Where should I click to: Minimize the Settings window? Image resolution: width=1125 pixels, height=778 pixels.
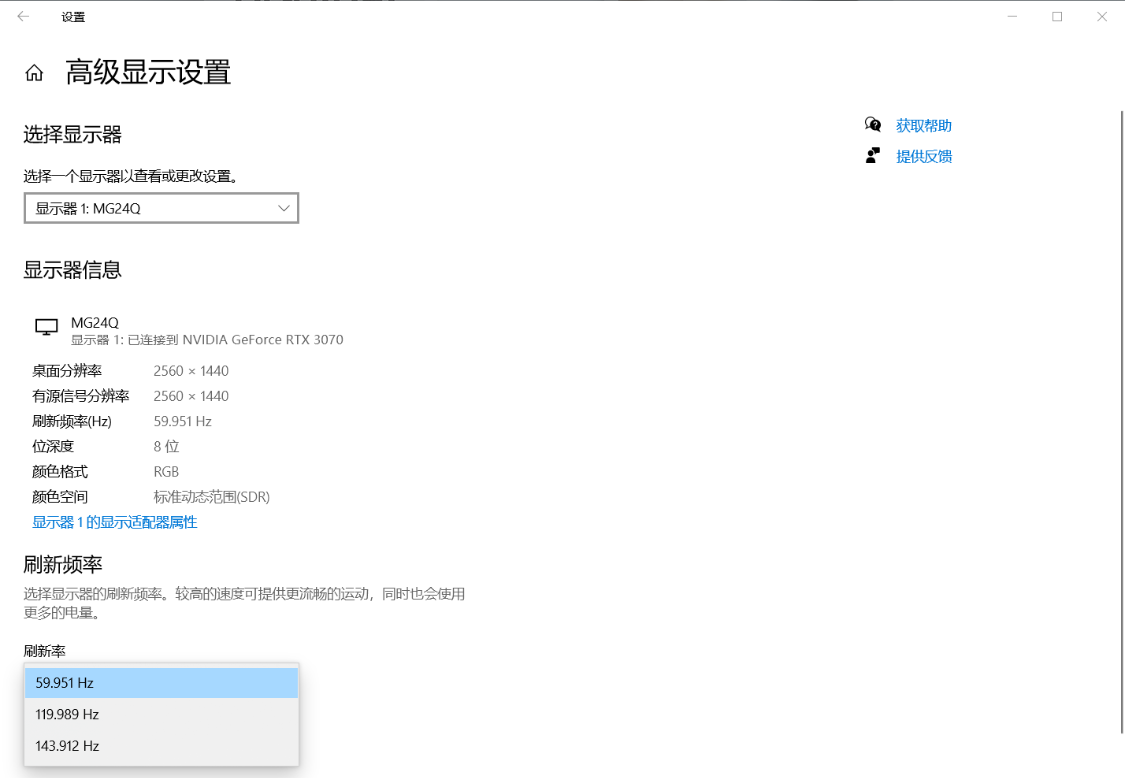pos(1012,17)
